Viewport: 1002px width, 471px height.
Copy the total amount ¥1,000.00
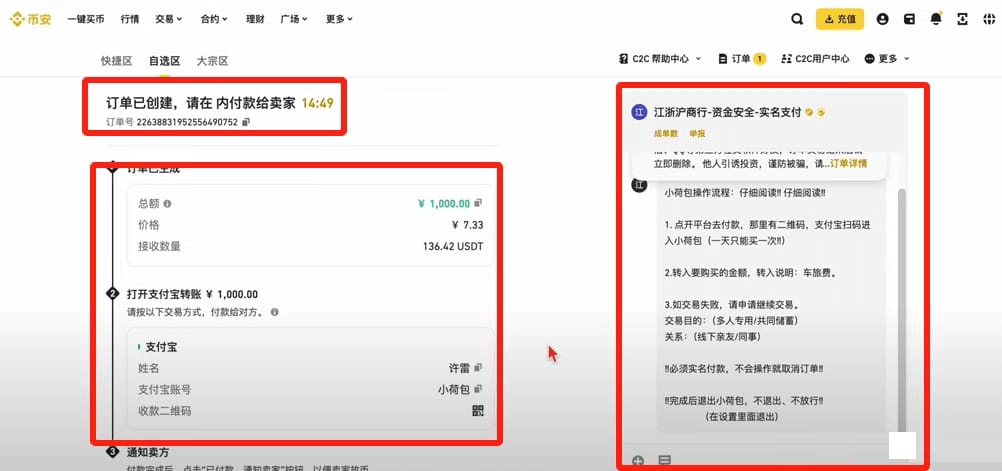pos(478,203)
